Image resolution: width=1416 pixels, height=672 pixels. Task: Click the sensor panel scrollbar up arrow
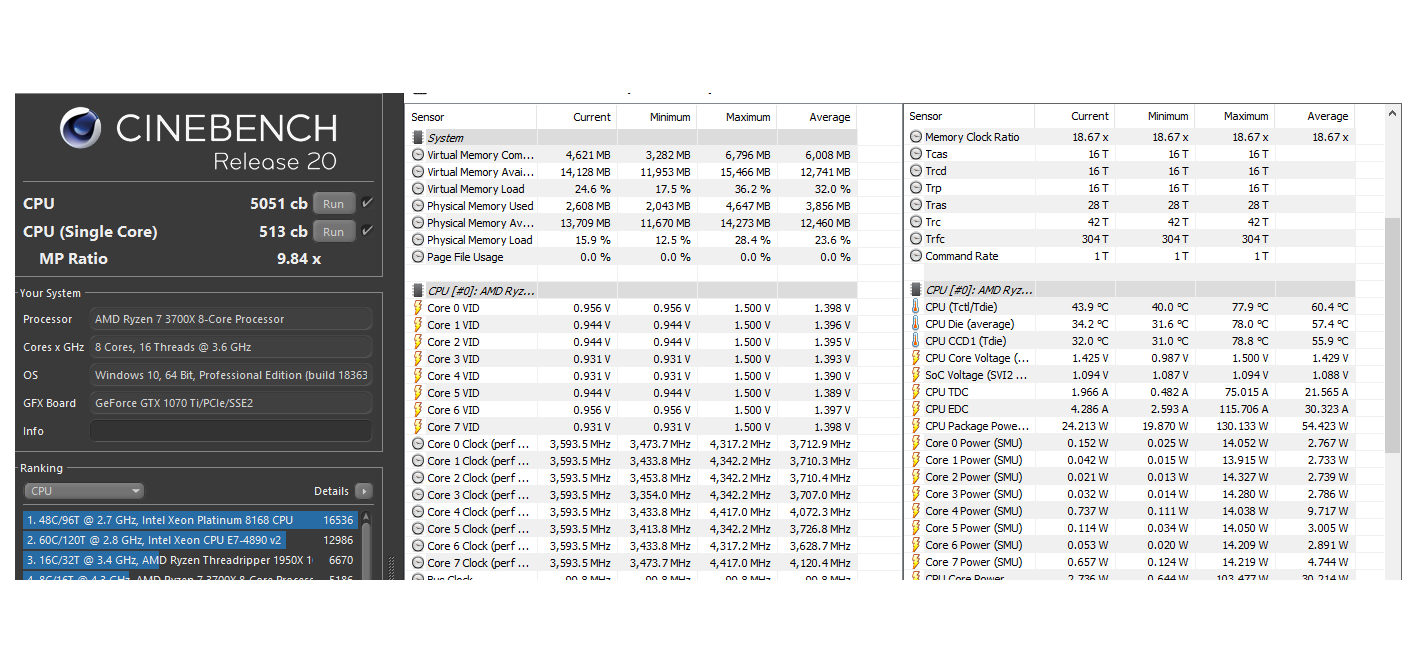click(x=1392, y=113)
